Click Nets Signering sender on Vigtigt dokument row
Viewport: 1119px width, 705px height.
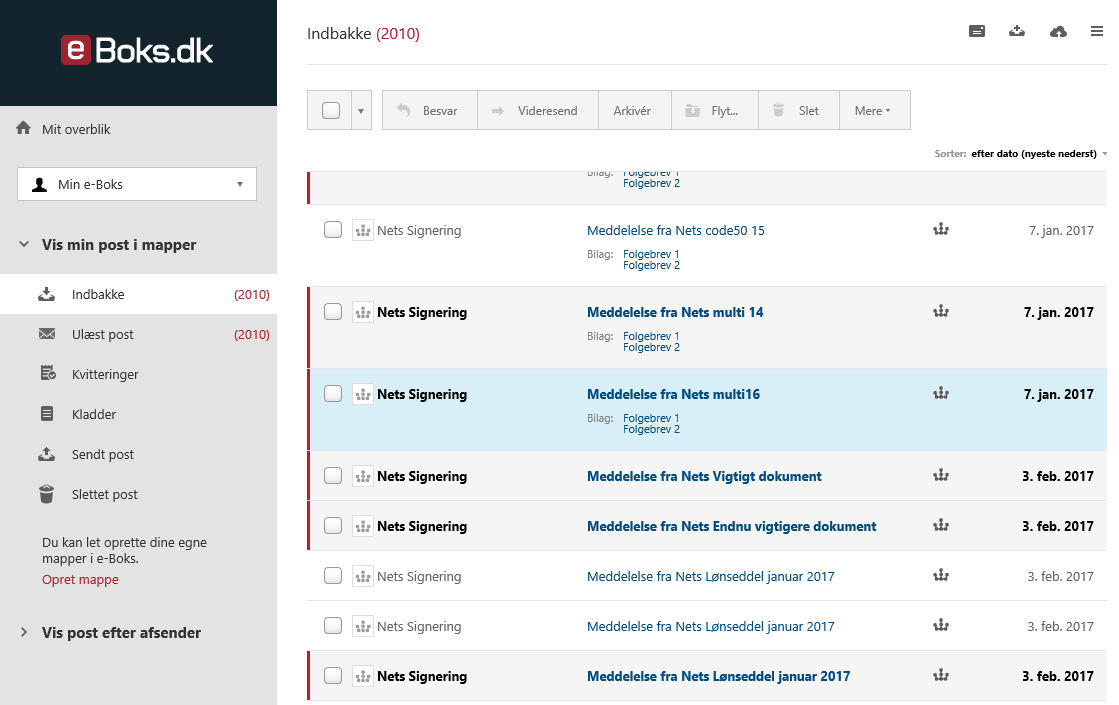[x=422, y=477]
